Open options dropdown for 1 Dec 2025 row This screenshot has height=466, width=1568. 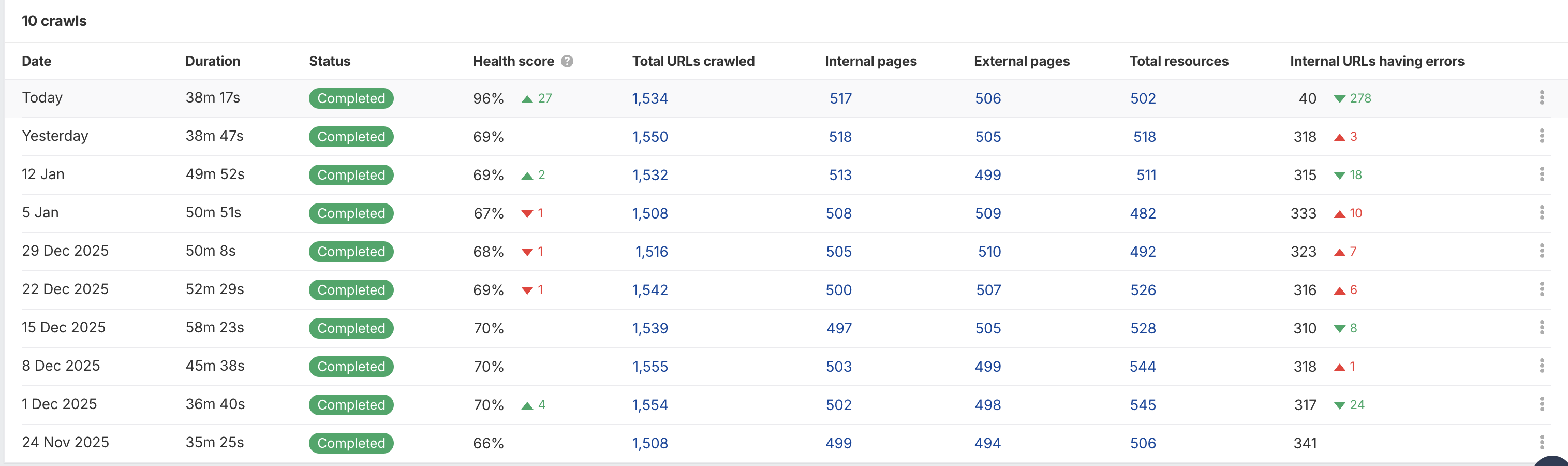tap(1542, 404)
